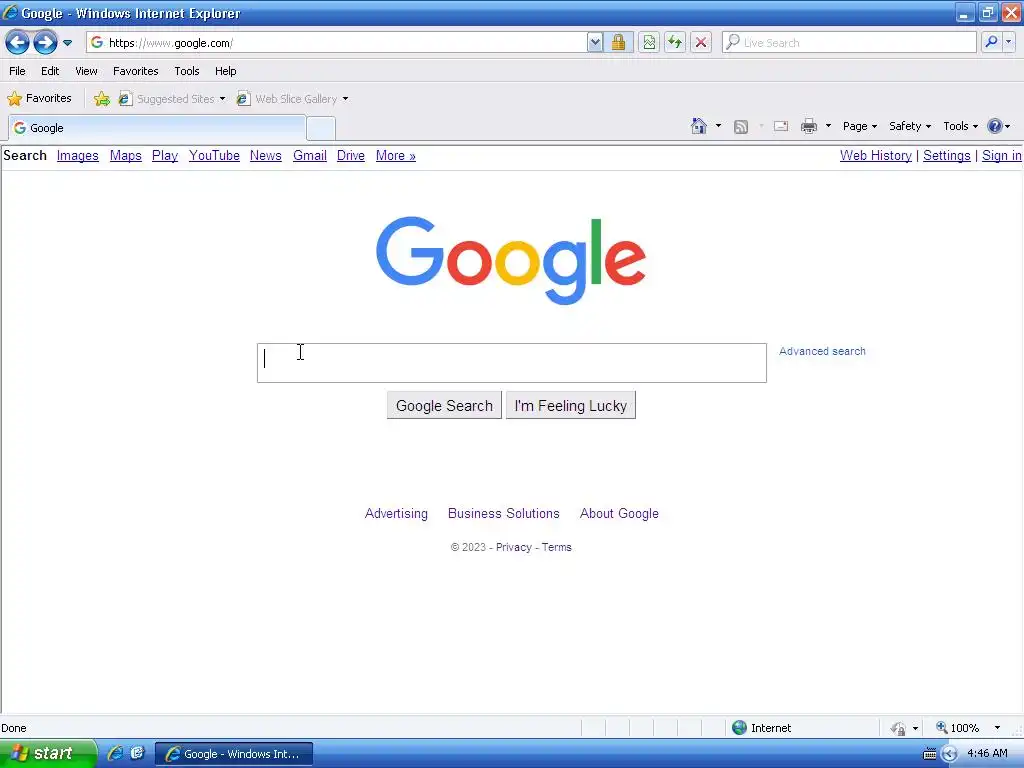This screenshot has width=1024, height=768.
Task: Open Web Slice Gallery dropdown
Action: pos(293,99)
